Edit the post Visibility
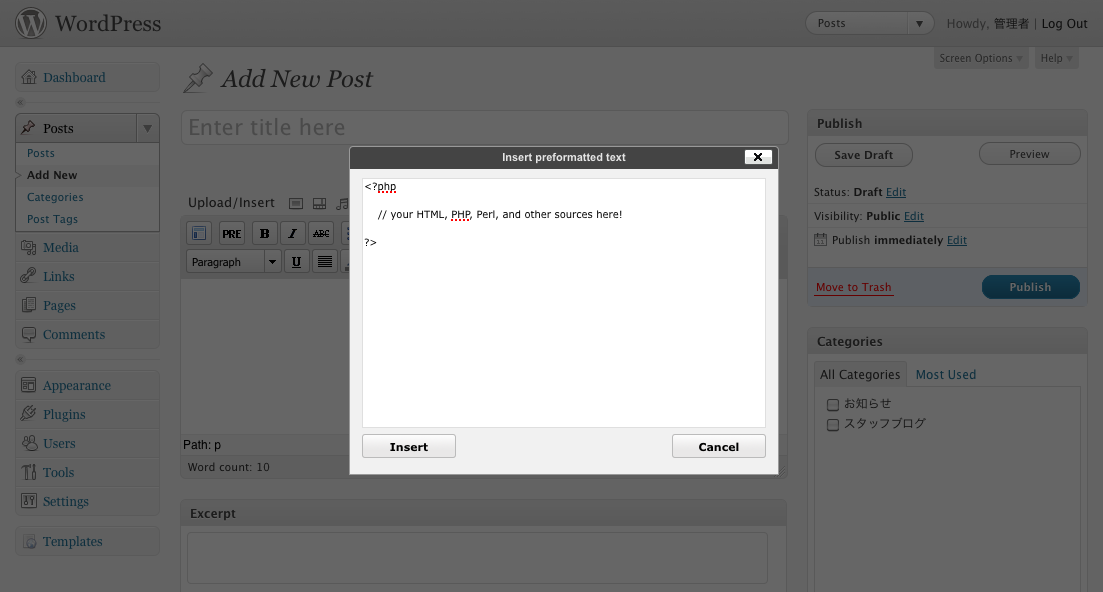 coord(914,216)
